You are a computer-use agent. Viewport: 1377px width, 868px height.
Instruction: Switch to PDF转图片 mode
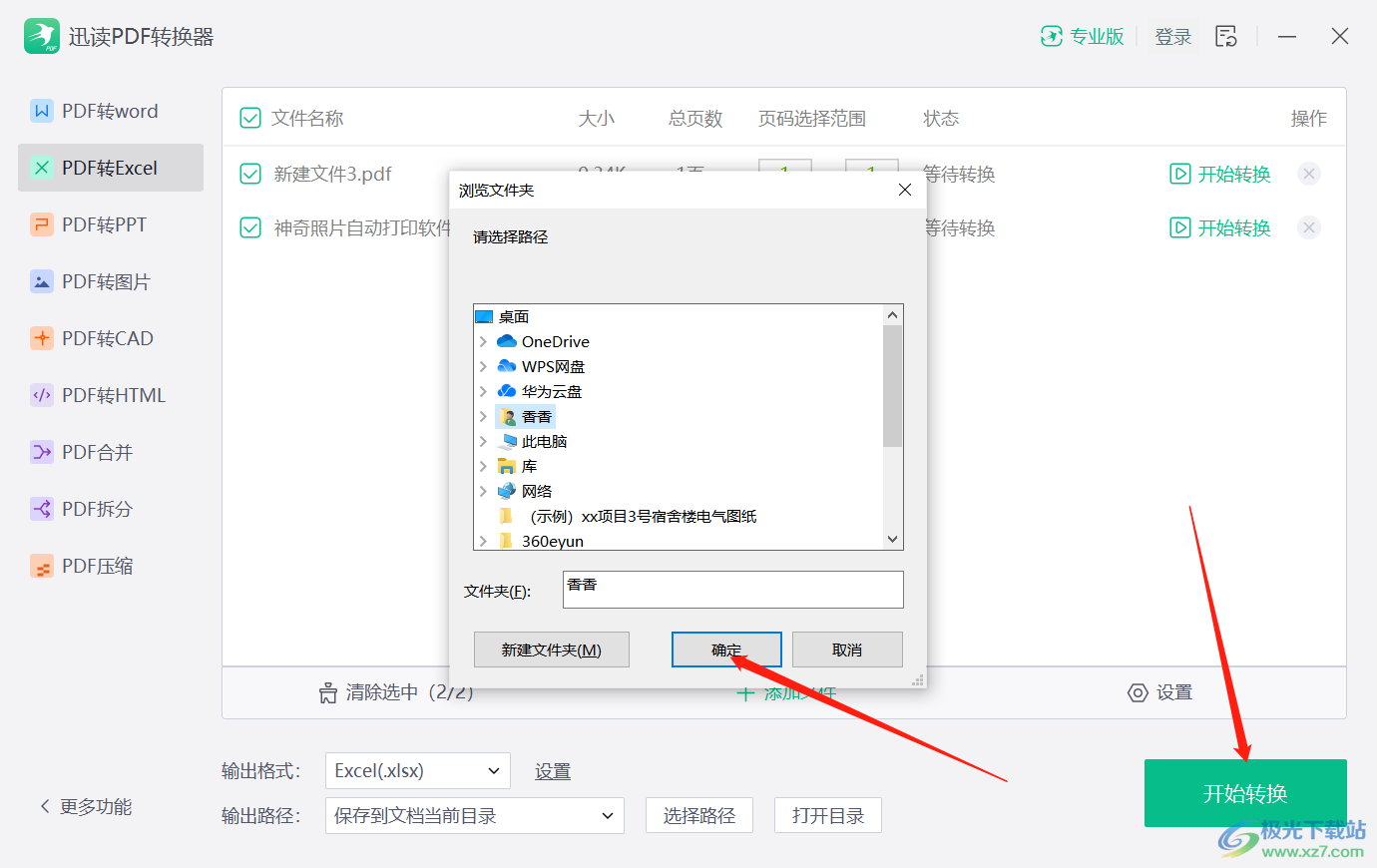111,281
